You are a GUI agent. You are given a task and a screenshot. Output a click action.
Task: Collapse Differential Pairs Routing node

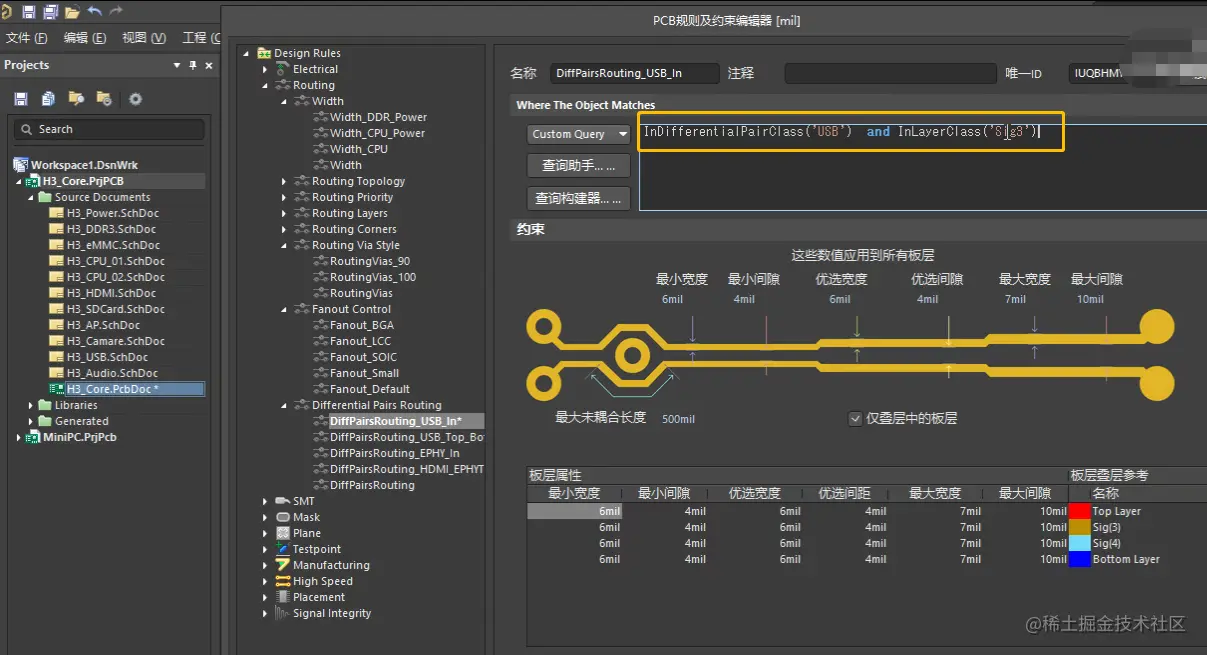click(x=284, y=405)
